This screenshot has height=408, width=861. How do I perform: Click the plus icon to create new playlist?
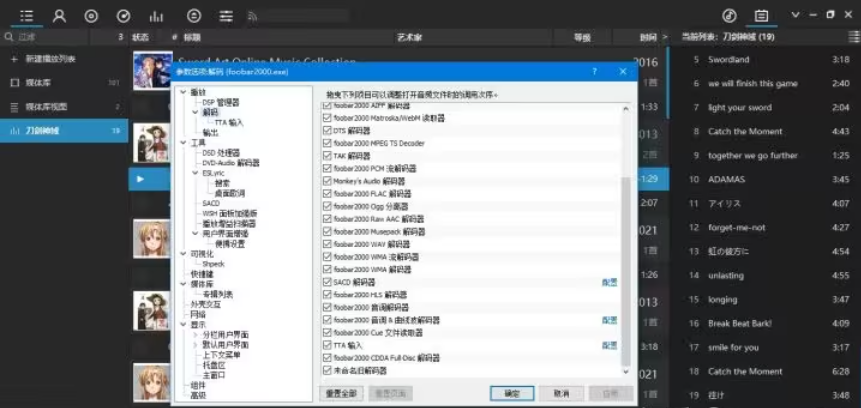pyautogui.click(x=14, y=59)
